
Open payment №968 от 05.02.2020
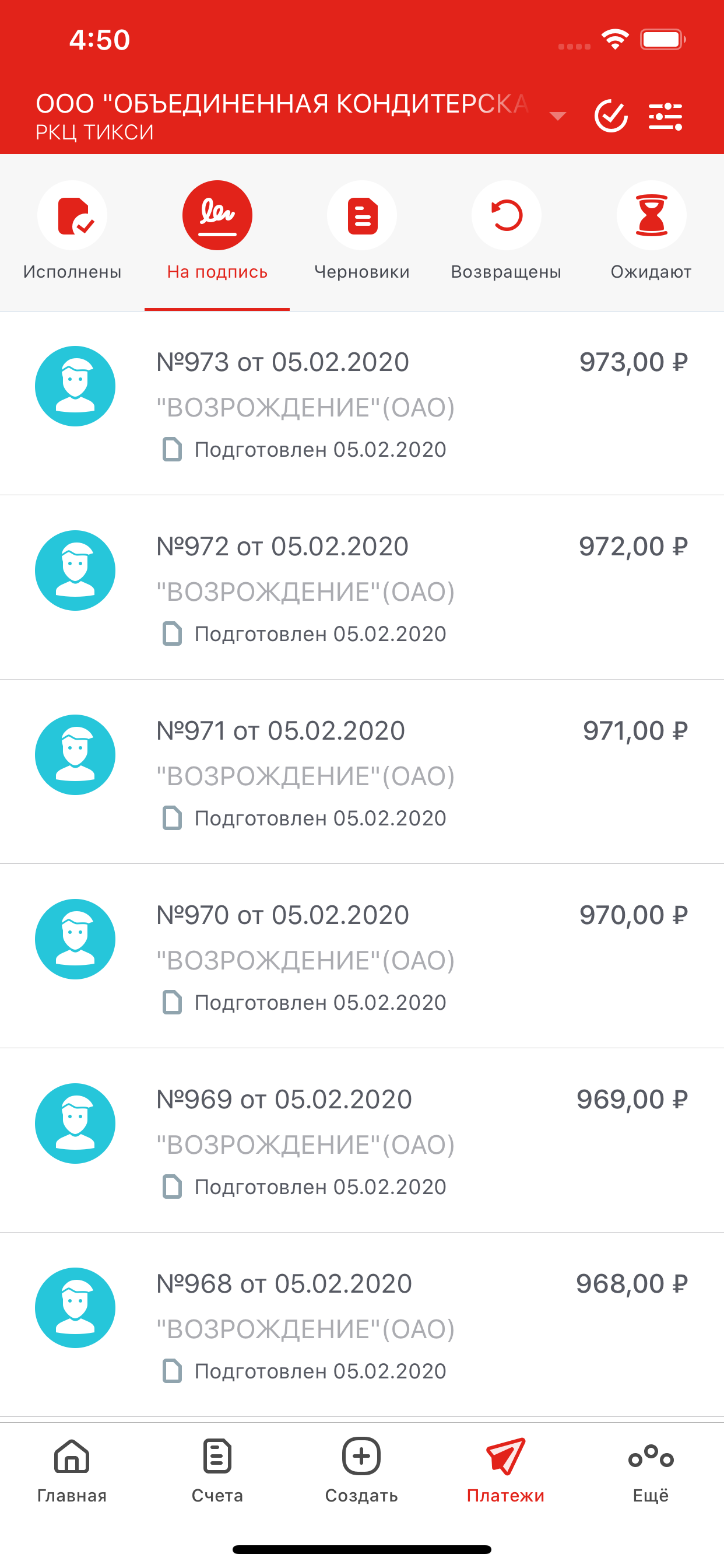pos(362,1325)
